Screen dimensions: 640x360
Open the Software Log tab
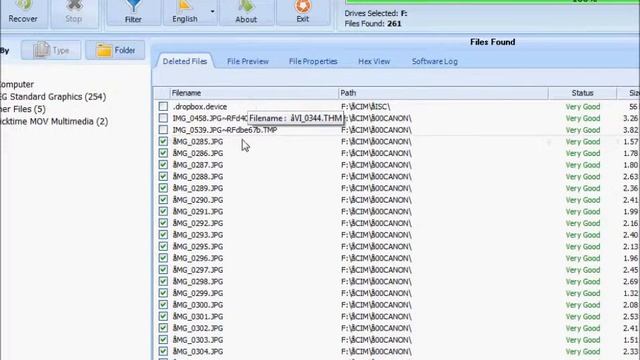pyautogui.click(x=435, y=61)
